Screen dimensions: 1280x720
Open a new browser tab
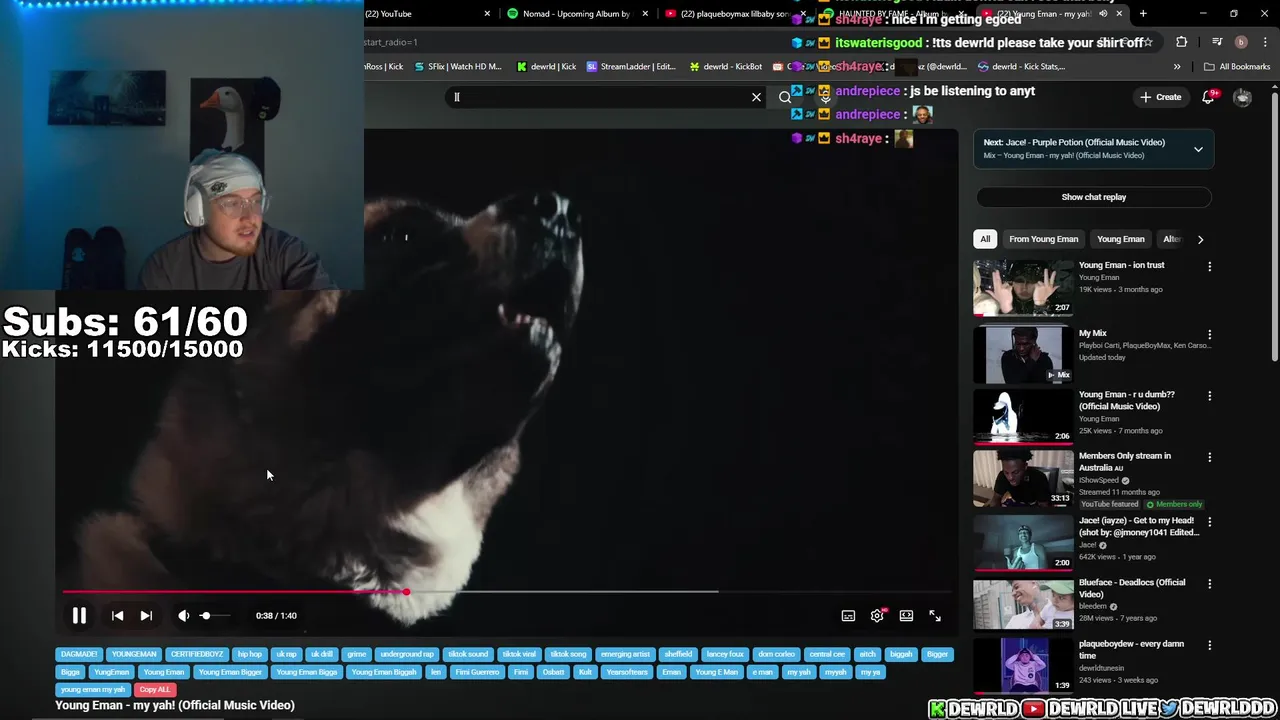[x=1143, y=14]
